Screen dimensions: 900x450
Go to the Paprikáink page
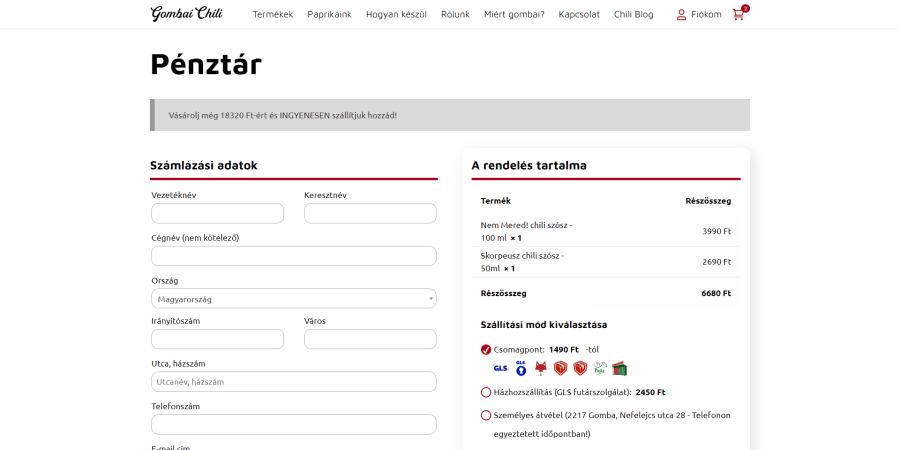point(329,14)
